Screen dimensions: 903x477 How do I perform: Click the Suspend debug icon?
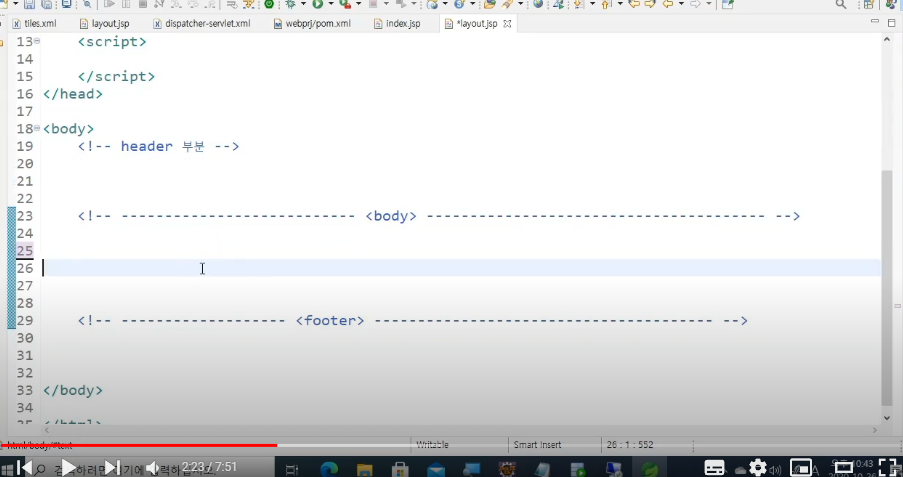click(126, 5)
